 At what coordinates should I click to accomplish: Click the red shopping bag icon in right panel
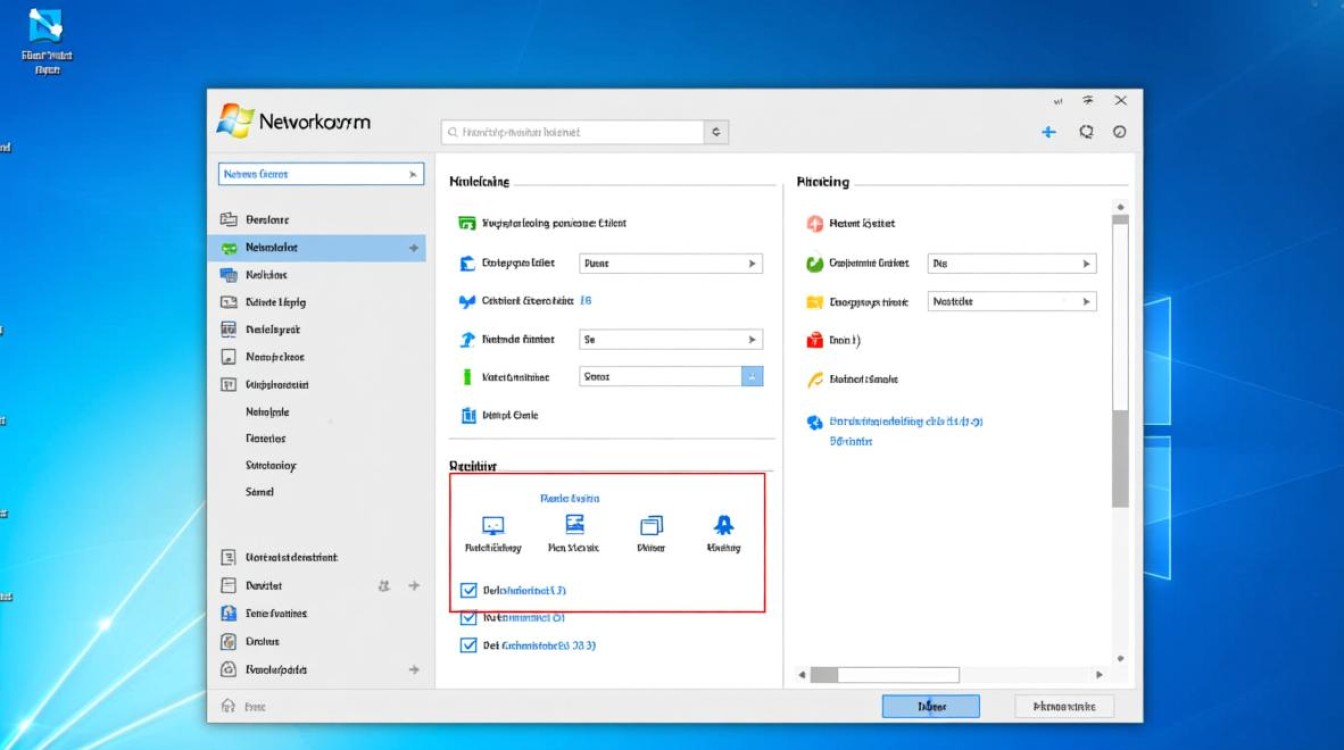[x=814, y=340]
